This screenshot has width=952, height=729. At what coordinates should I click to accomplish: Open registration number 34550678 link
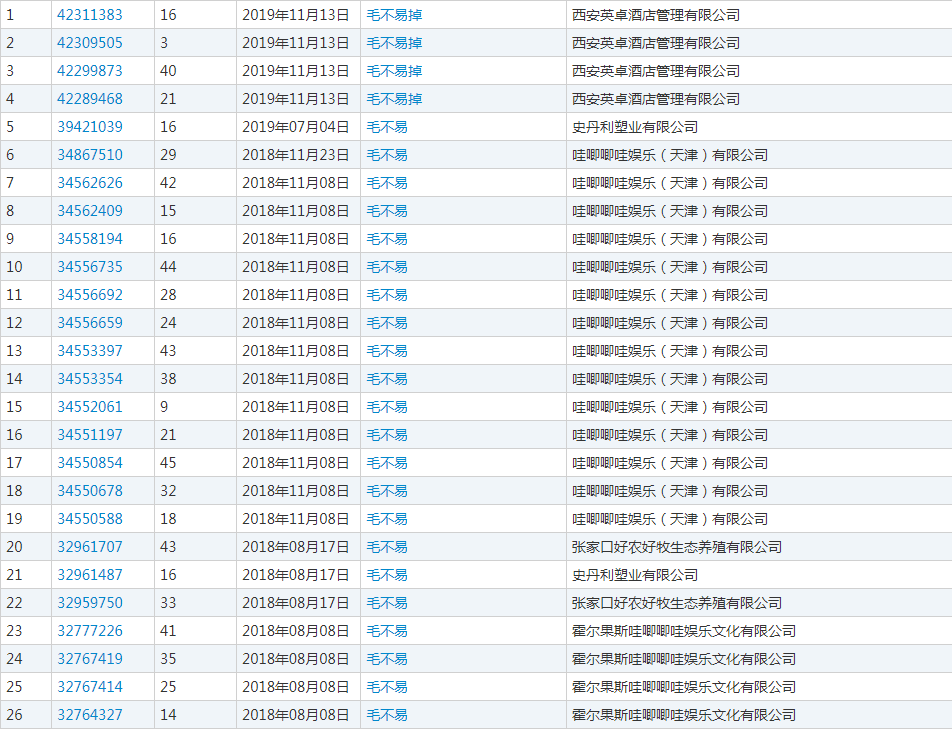[90, 490]
